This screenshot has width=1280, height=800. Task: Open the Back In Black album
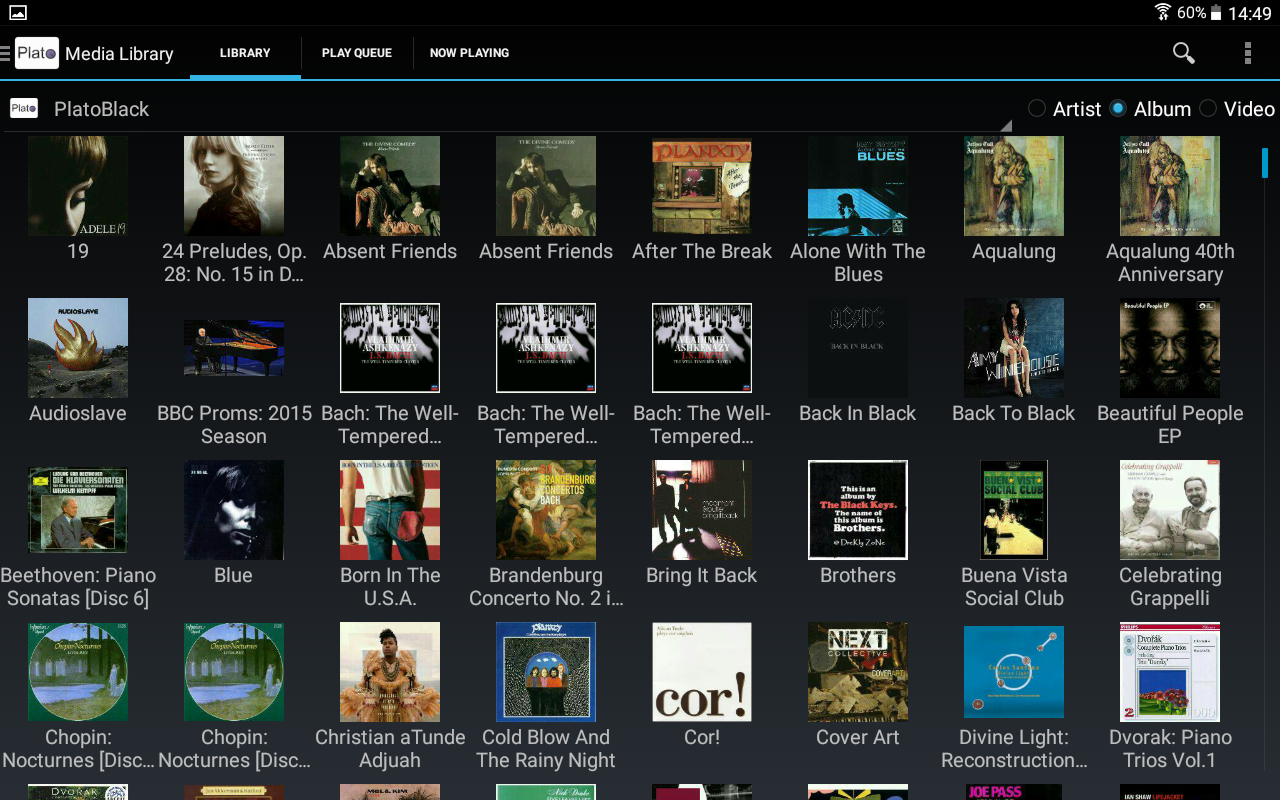857,347
